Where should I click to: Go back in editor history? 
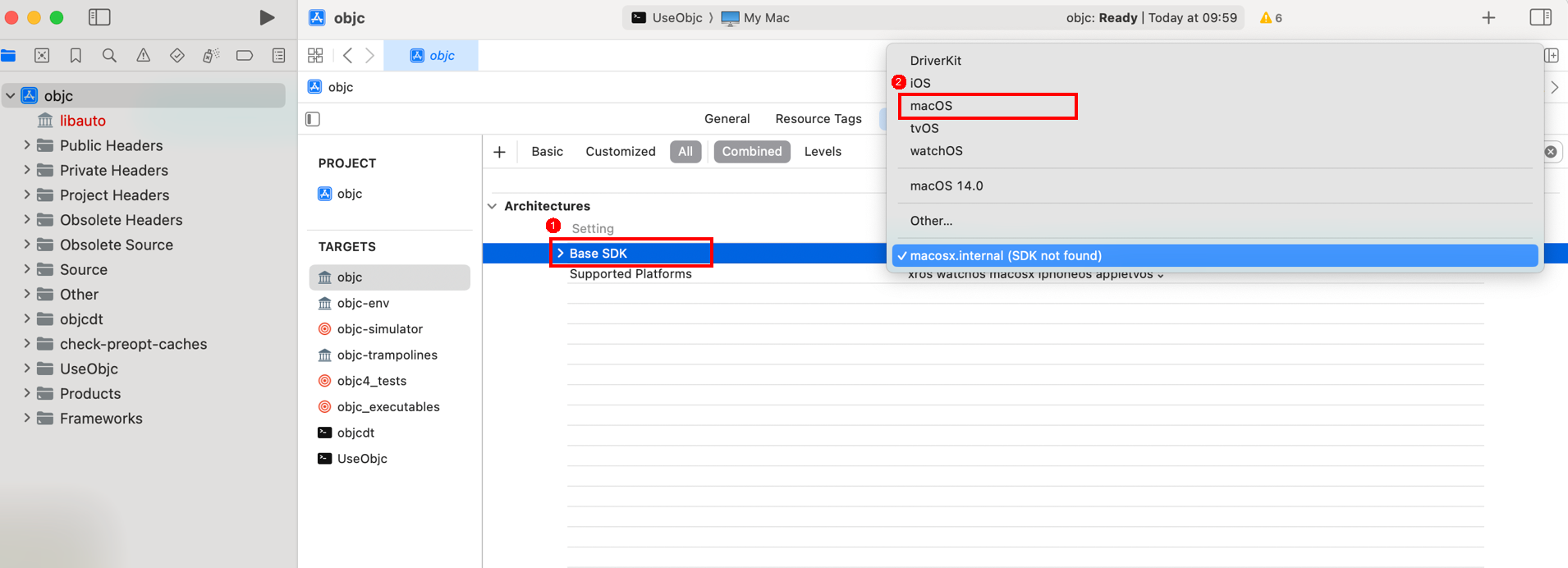pos(348,55)
